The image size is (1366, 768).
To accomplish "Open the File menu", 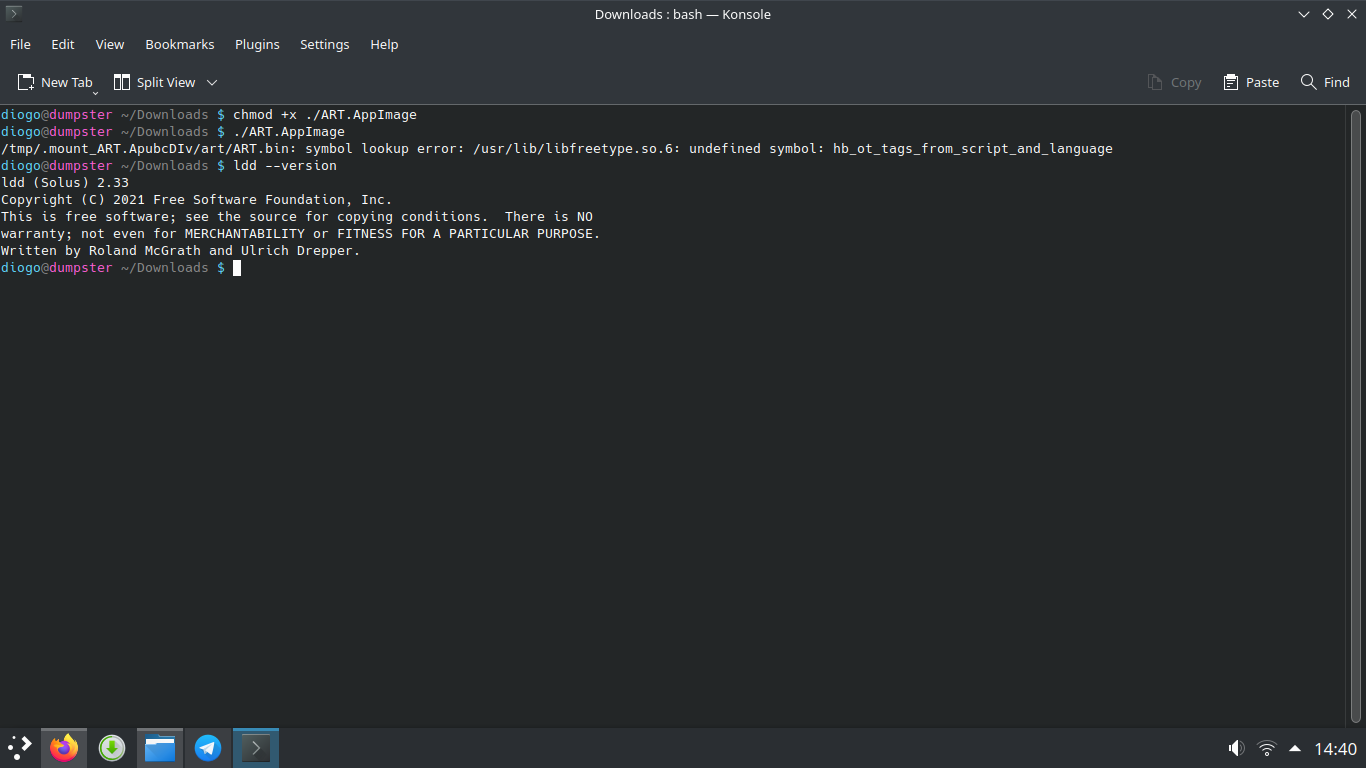I will click(x=20, y=44).
